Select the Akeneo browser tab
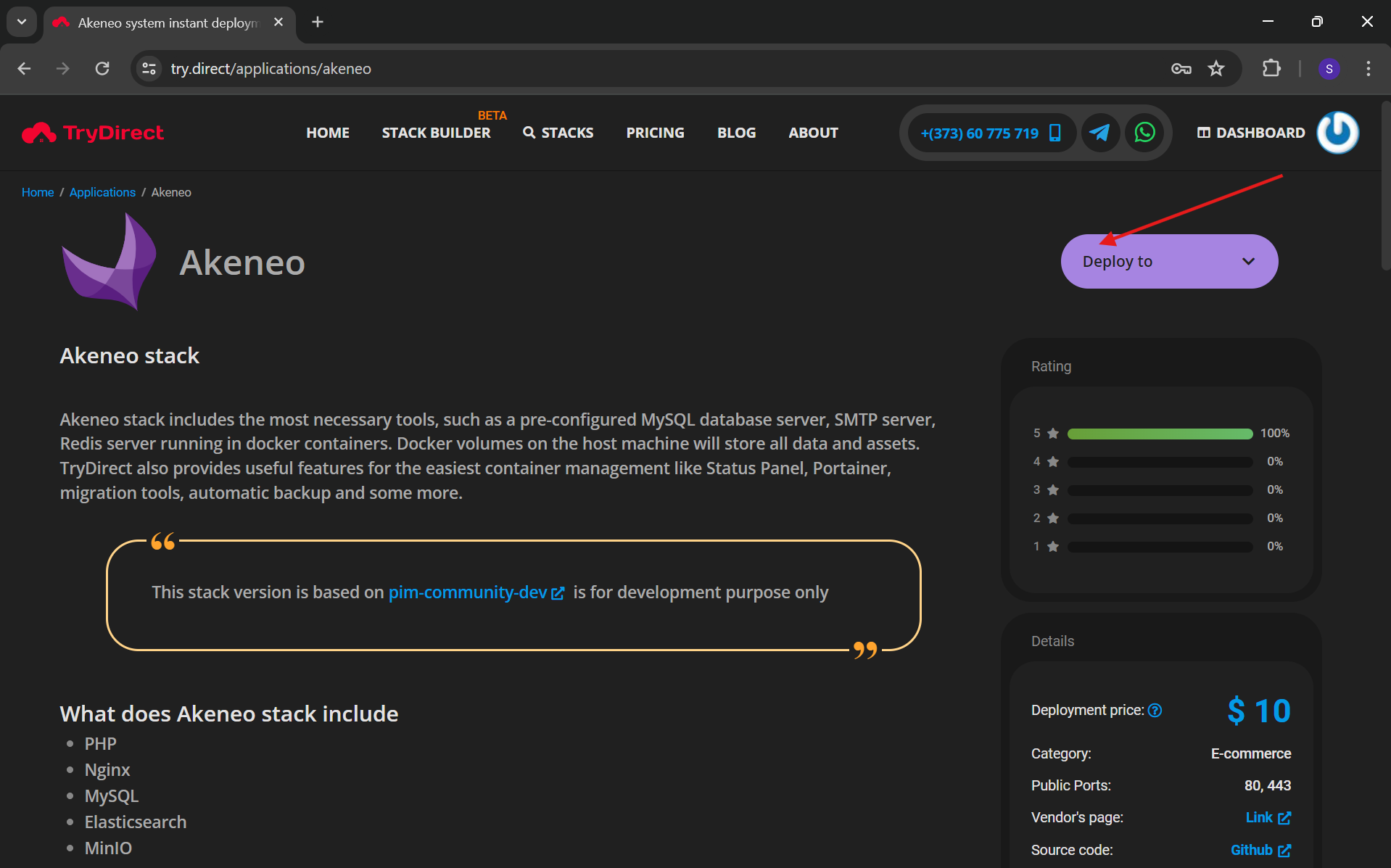Screen dimensions: 1391x868 pos(169,22)
